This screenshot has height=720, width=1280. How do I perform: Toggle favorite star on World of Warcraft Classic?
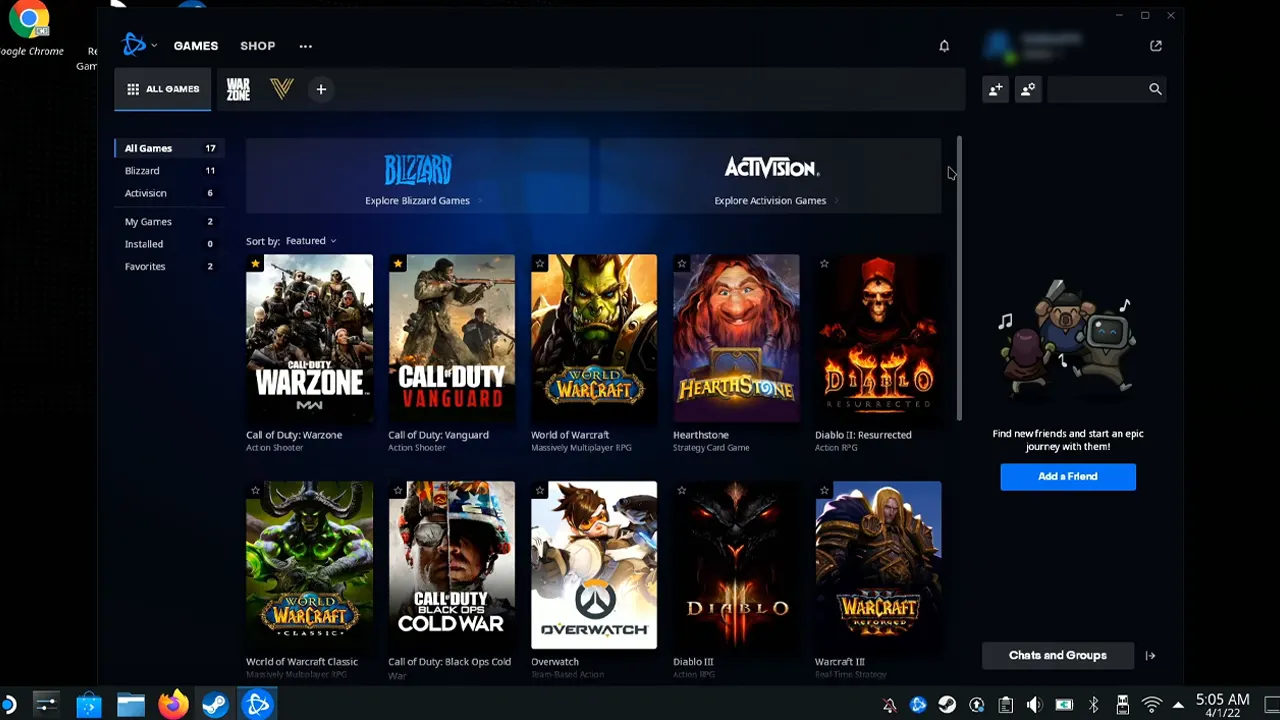click(x=255, y=491)
